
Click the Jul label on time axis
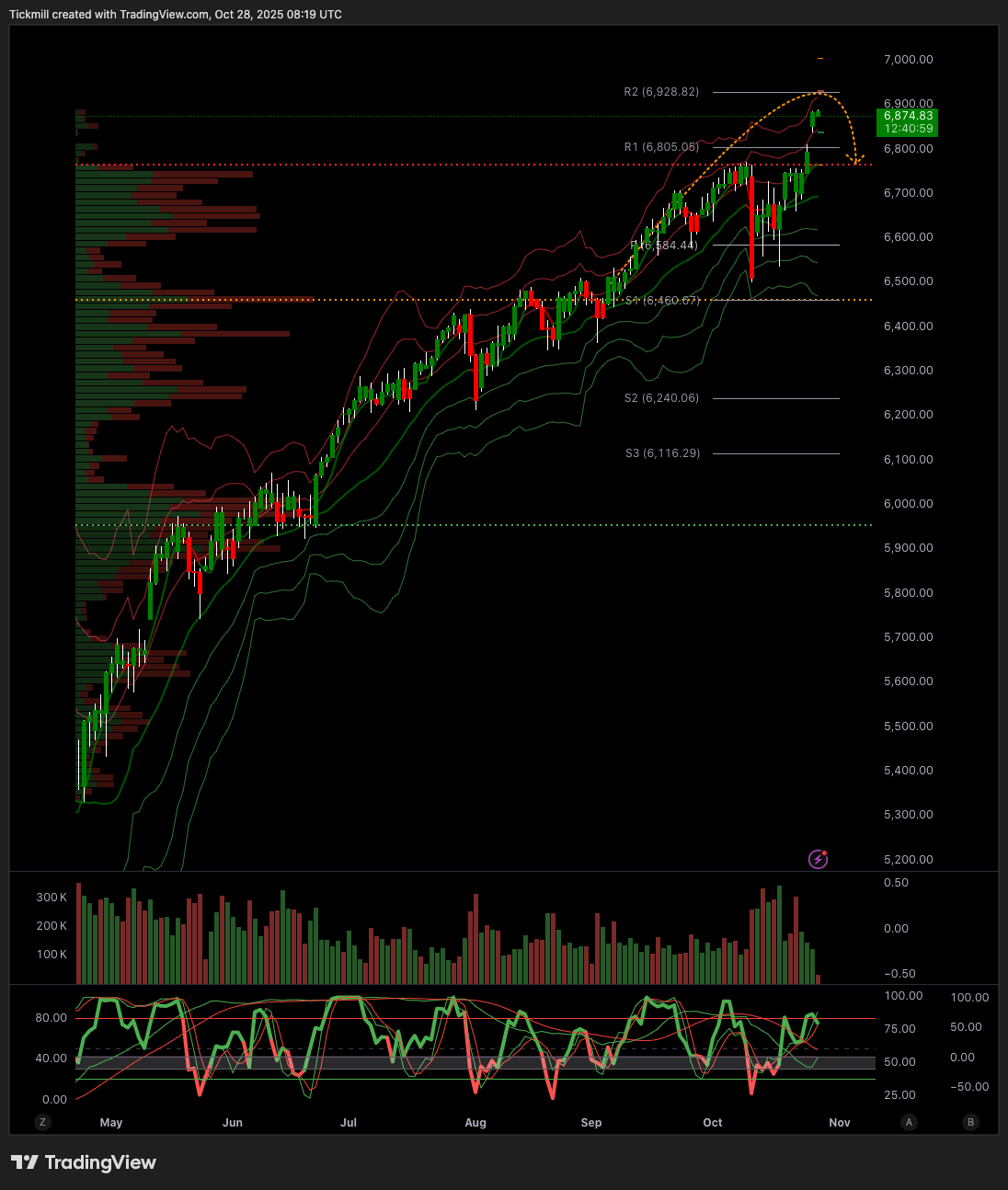[349, 1123]
